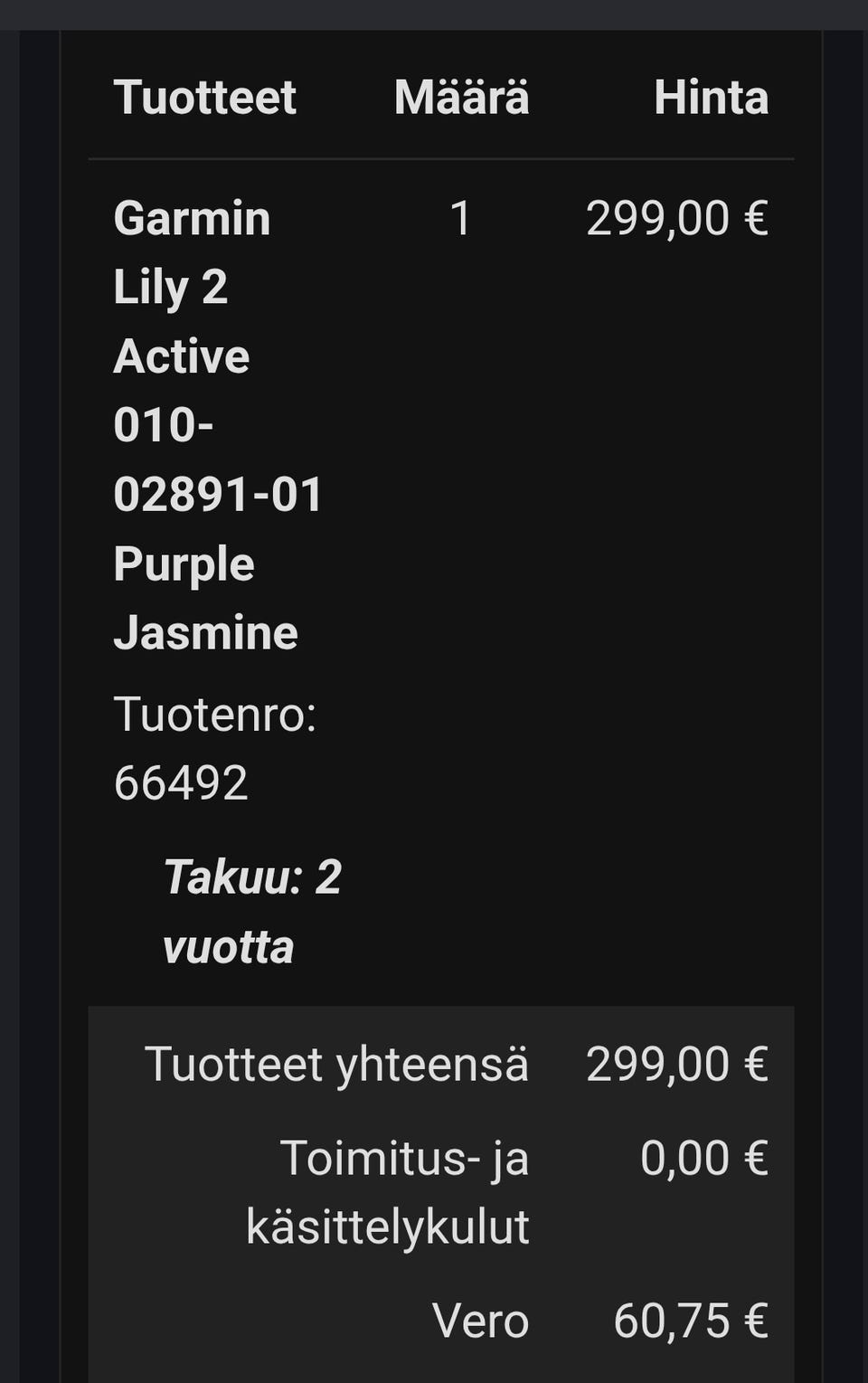Image resolution: width=868 pixels, height=1383 pixels.
Task: Click the Hinta column header
Action: tap(711, 98)
